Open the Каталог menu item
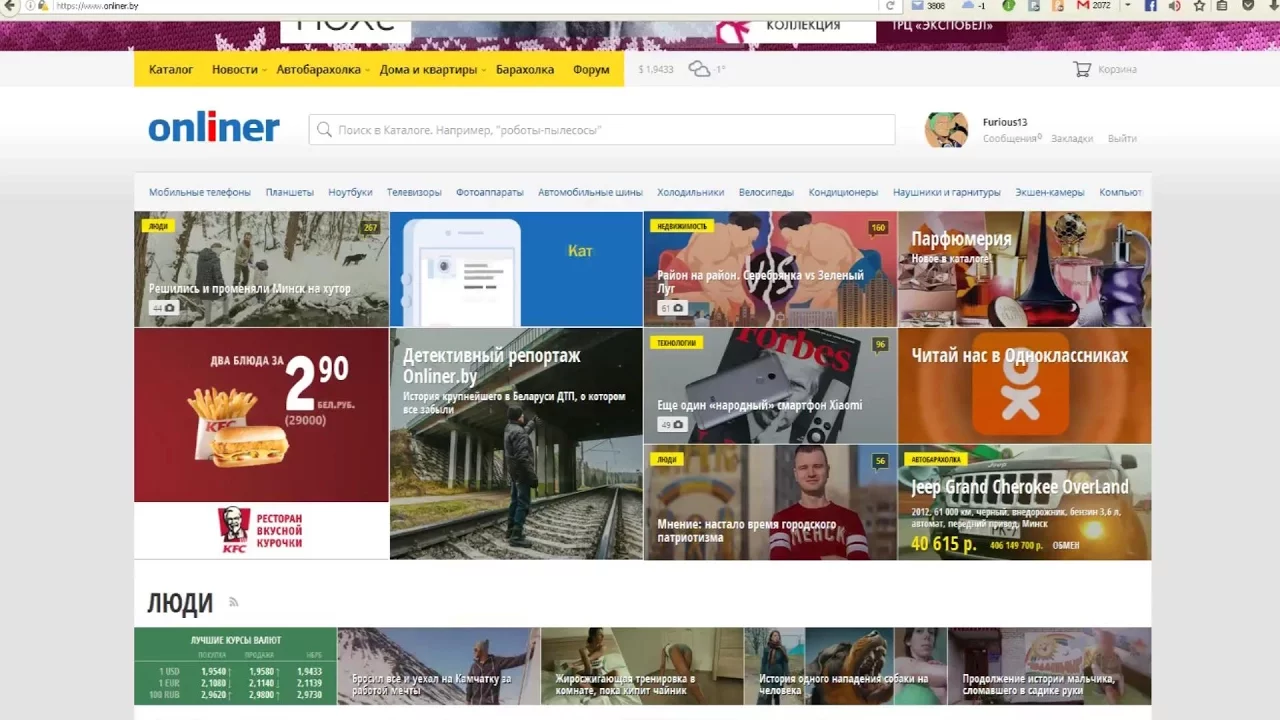Image resolution: width=1280 pixels, height=720 pixels. (171, 69)
